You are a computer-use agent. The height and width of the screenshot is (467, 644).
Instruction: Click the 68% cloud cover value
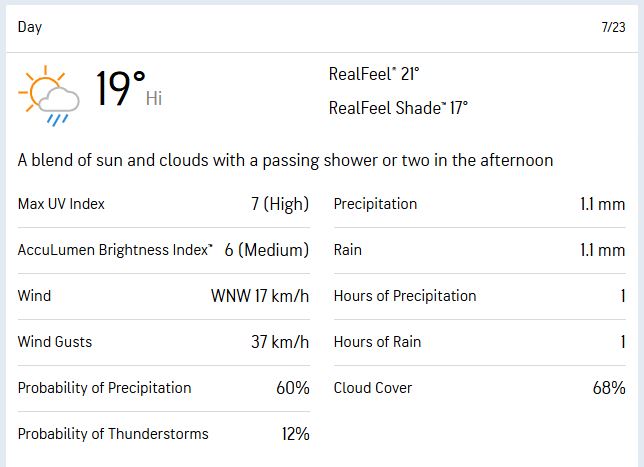(609, 388)
